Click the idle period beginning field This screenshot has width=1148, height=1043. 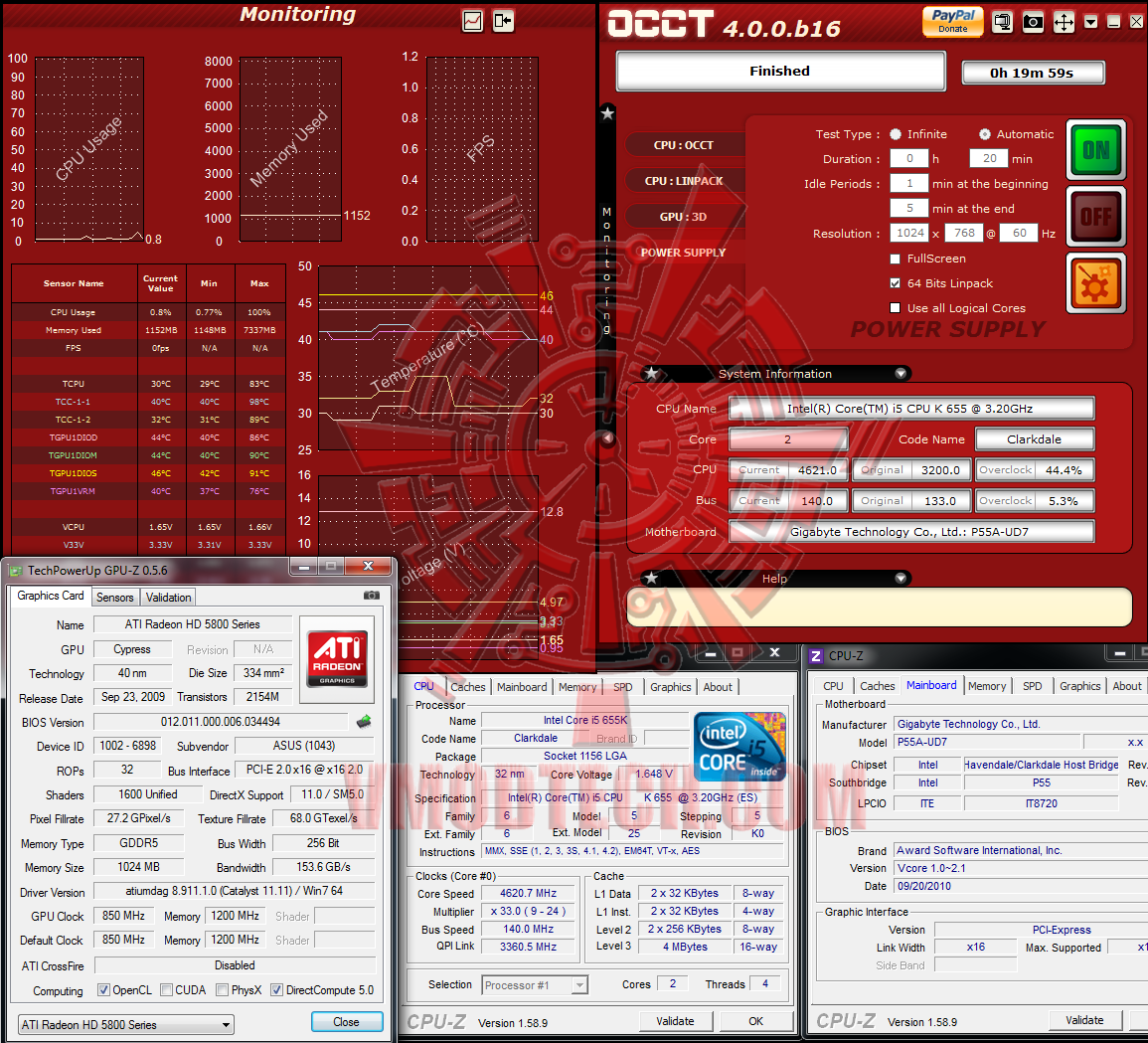coord(909,183)
